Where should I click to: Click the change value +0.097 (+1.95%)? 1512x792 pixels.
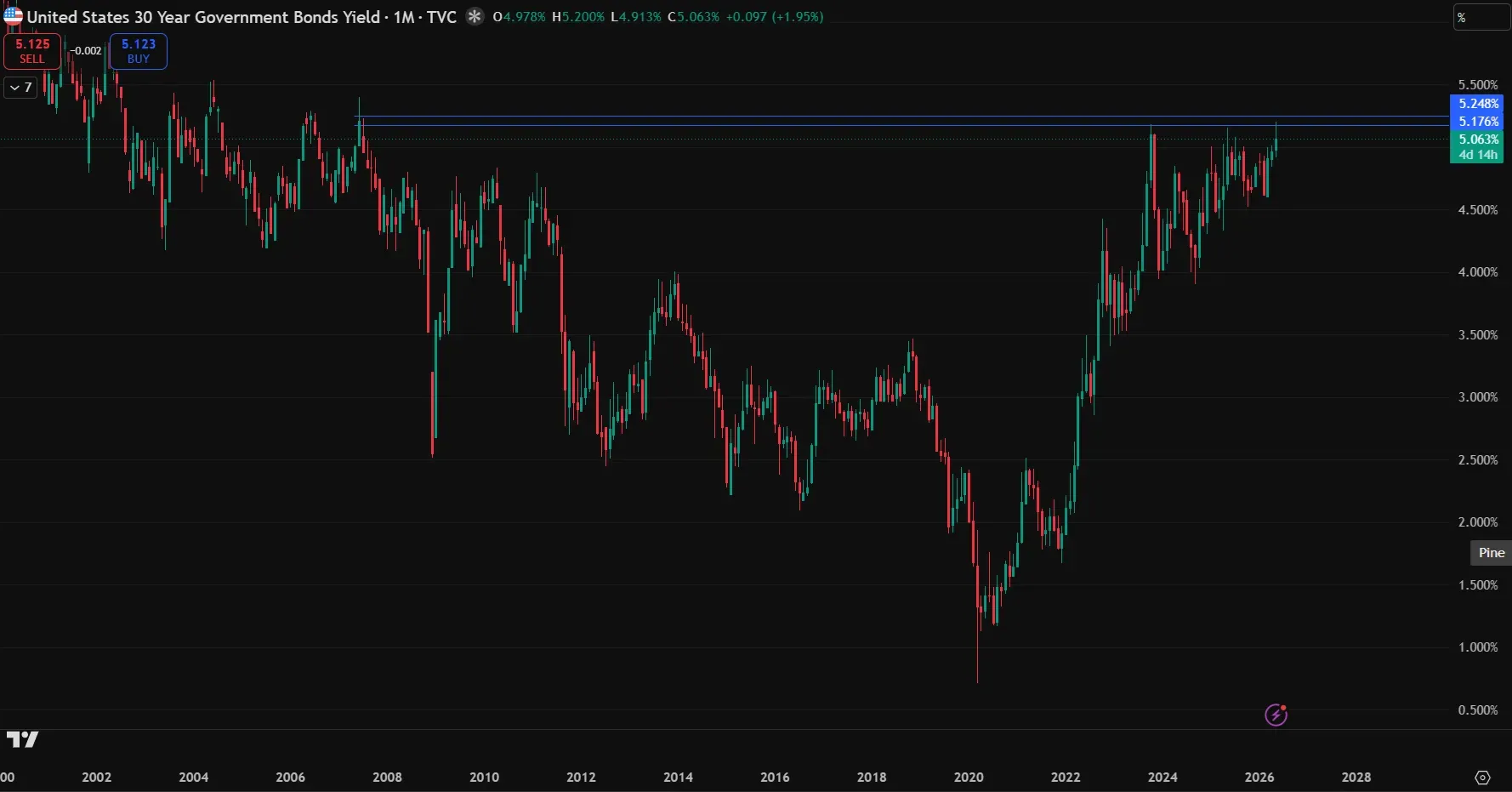[x=775, y=17]
